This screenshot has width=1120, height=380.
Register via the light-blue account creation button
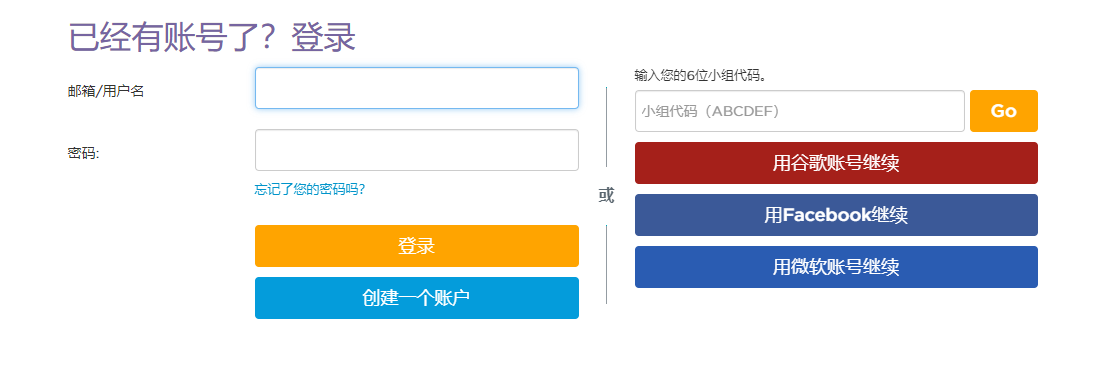416,298
